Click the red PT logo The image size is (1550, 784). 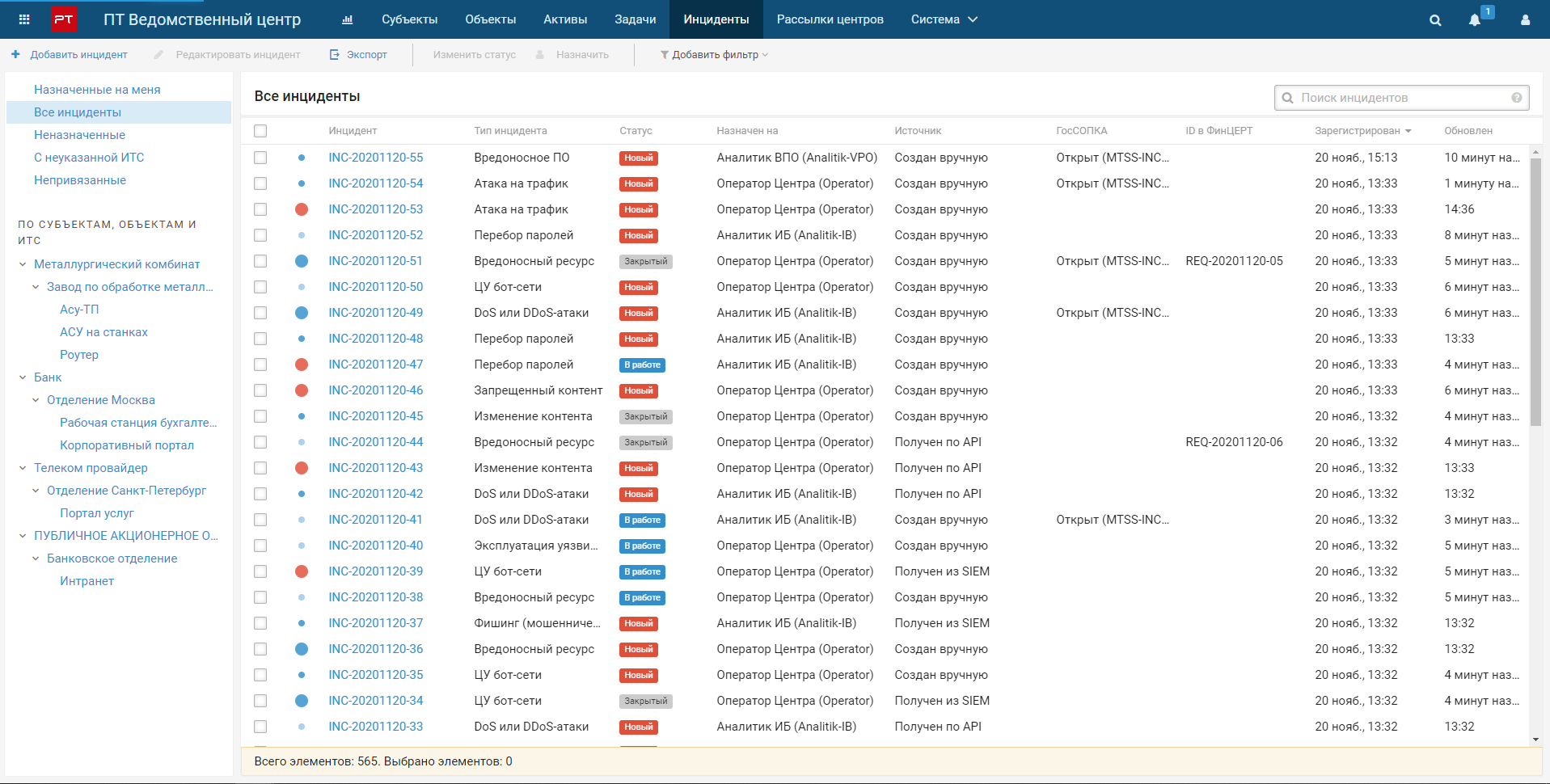click(x=64, y=19)
